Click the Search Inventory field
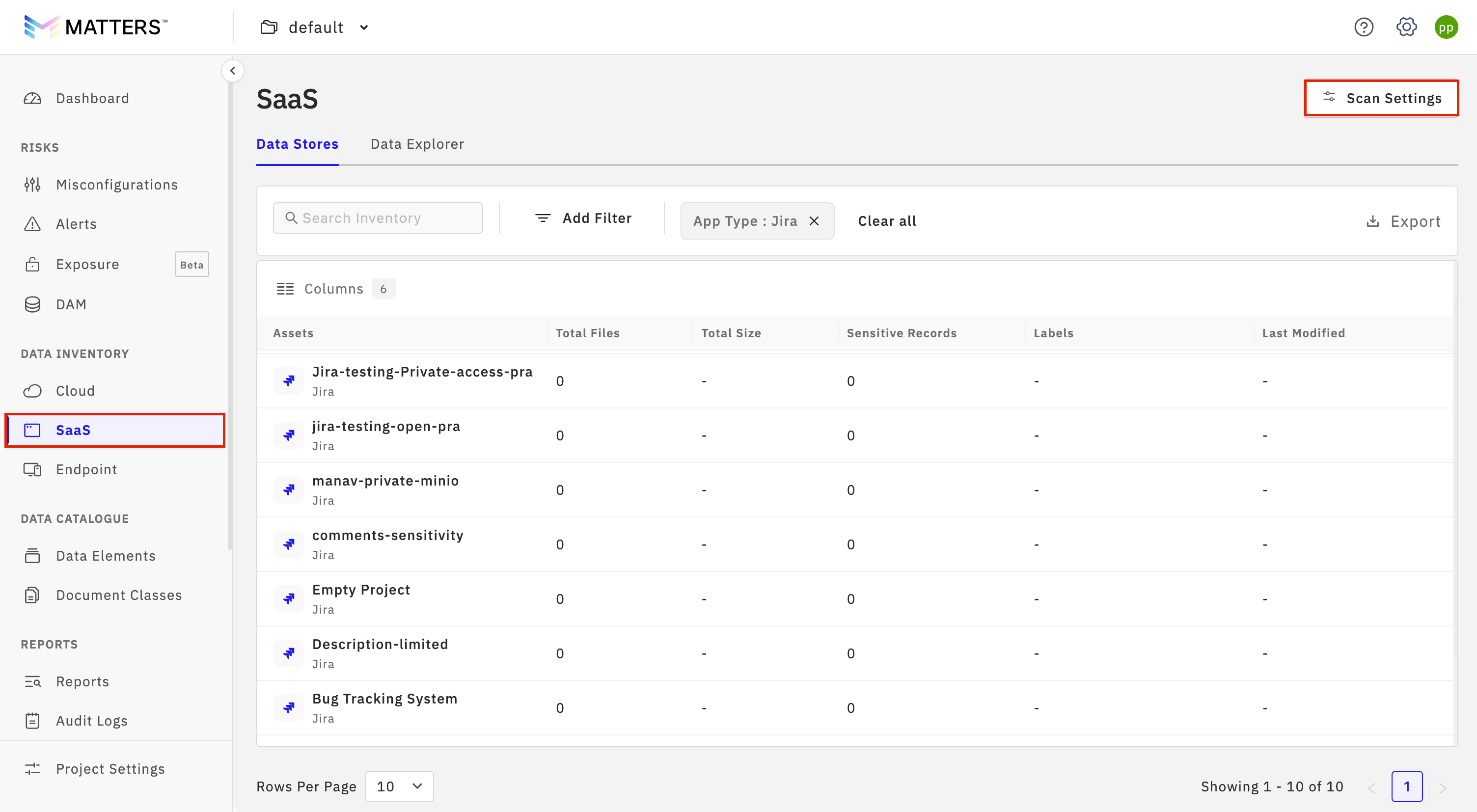The height and width of the screenshot is (812, 1477). click(378, 218)
